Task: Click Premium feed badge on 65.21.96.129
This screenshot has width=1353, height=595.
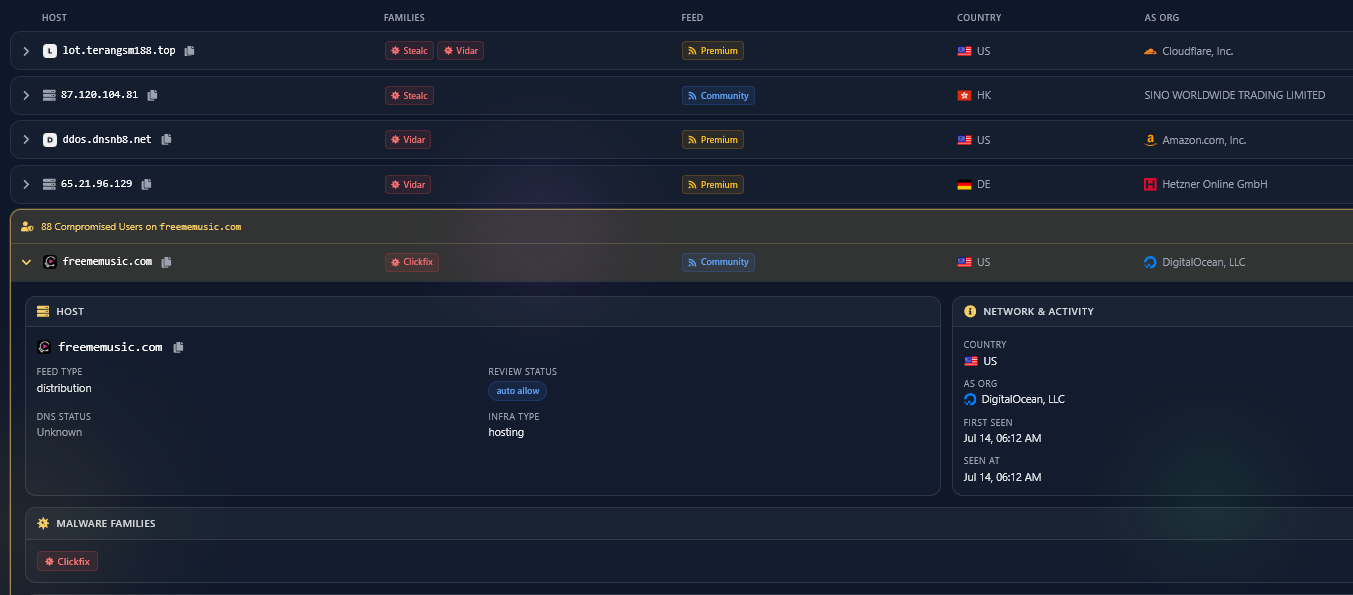Action: click(713, 185)
